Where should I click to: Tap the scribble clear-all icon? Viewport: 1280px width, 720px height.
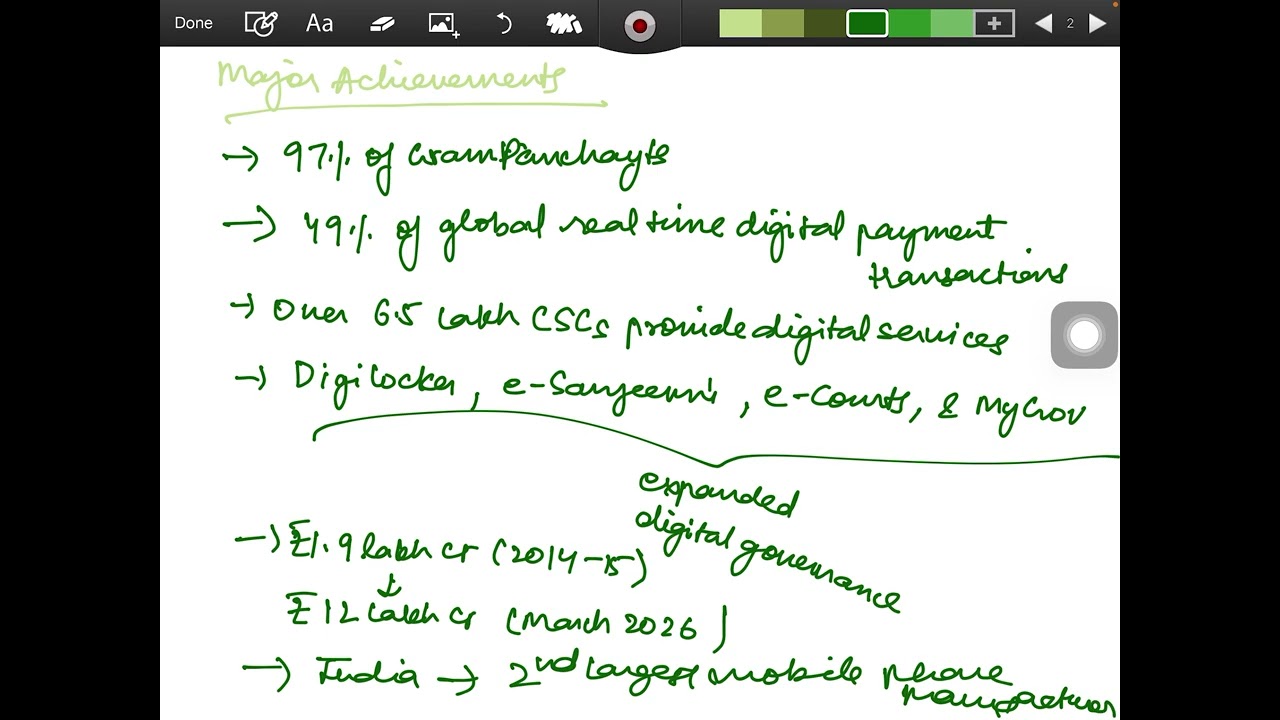tap(564, 24)
